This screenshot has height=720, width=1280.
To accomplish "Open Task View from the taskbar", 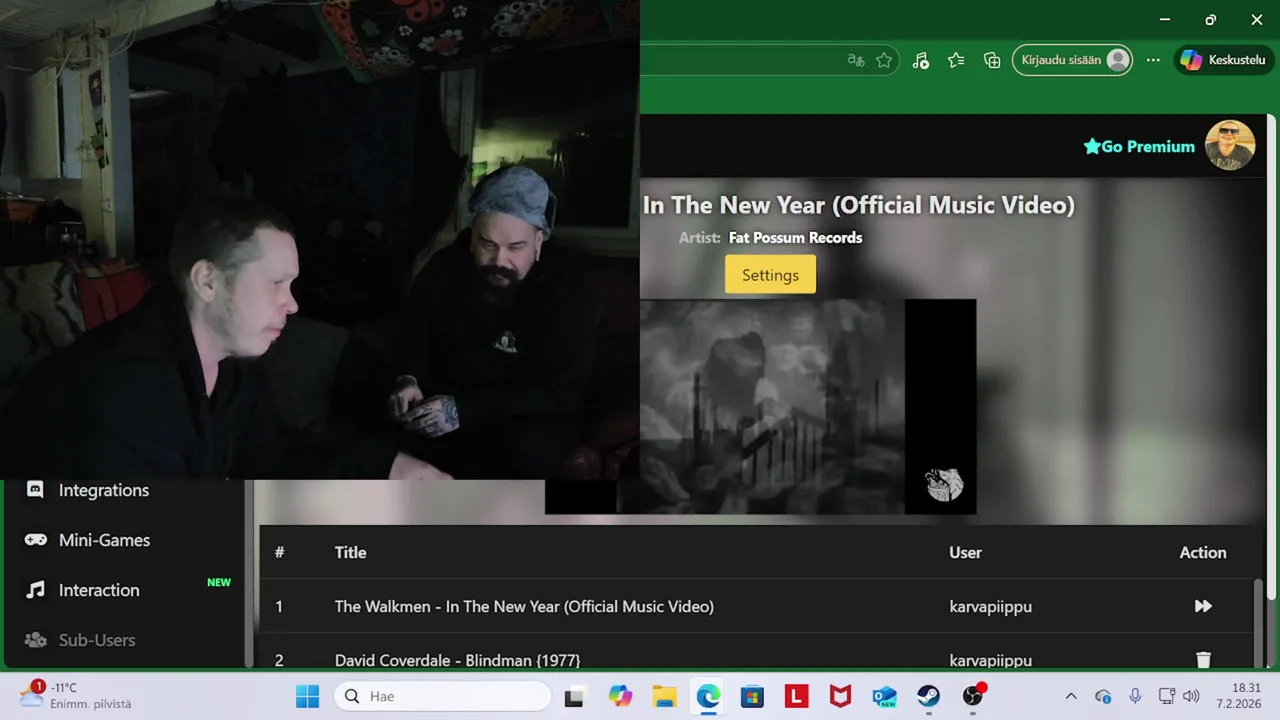I will [574, 696].
